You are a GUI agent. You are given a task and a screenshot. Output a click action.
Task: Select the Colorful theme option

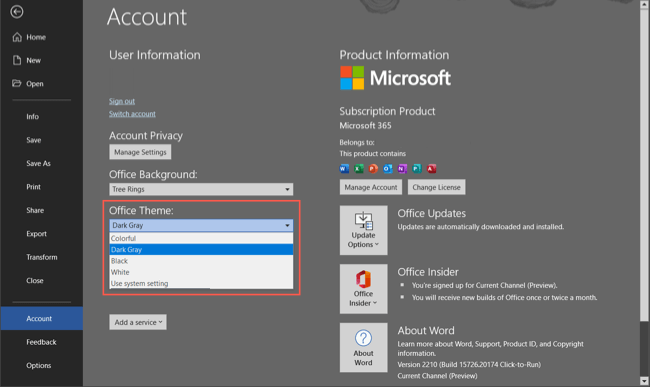coord(201,238)
